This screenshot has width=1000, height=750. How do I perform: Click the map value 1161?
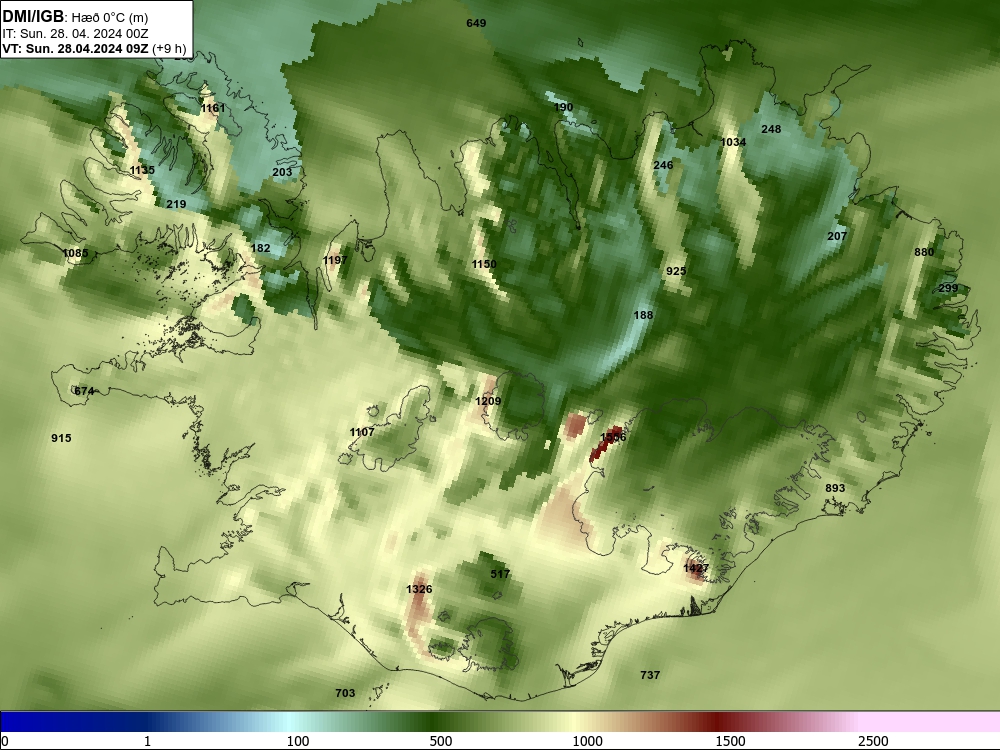click(213, 108)
